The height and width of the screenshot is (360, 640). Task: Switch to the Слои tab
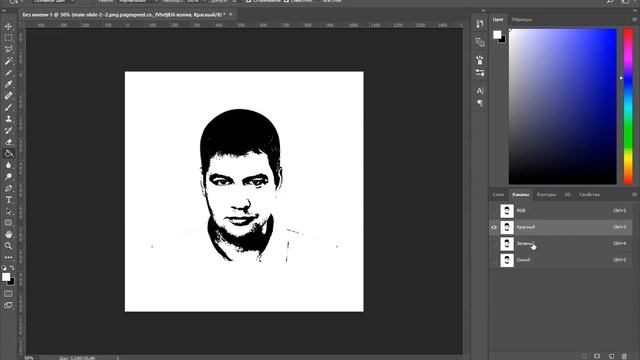pos(498,195)
